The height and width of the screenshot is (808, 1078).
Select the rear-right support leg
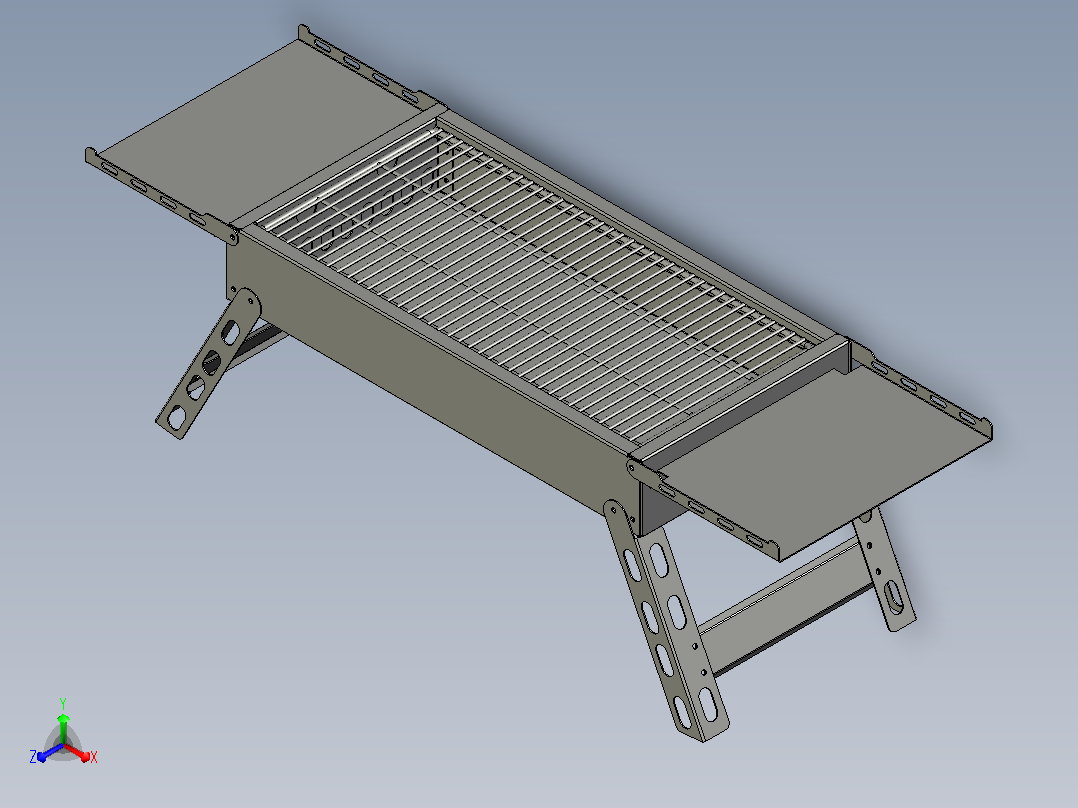885,571
